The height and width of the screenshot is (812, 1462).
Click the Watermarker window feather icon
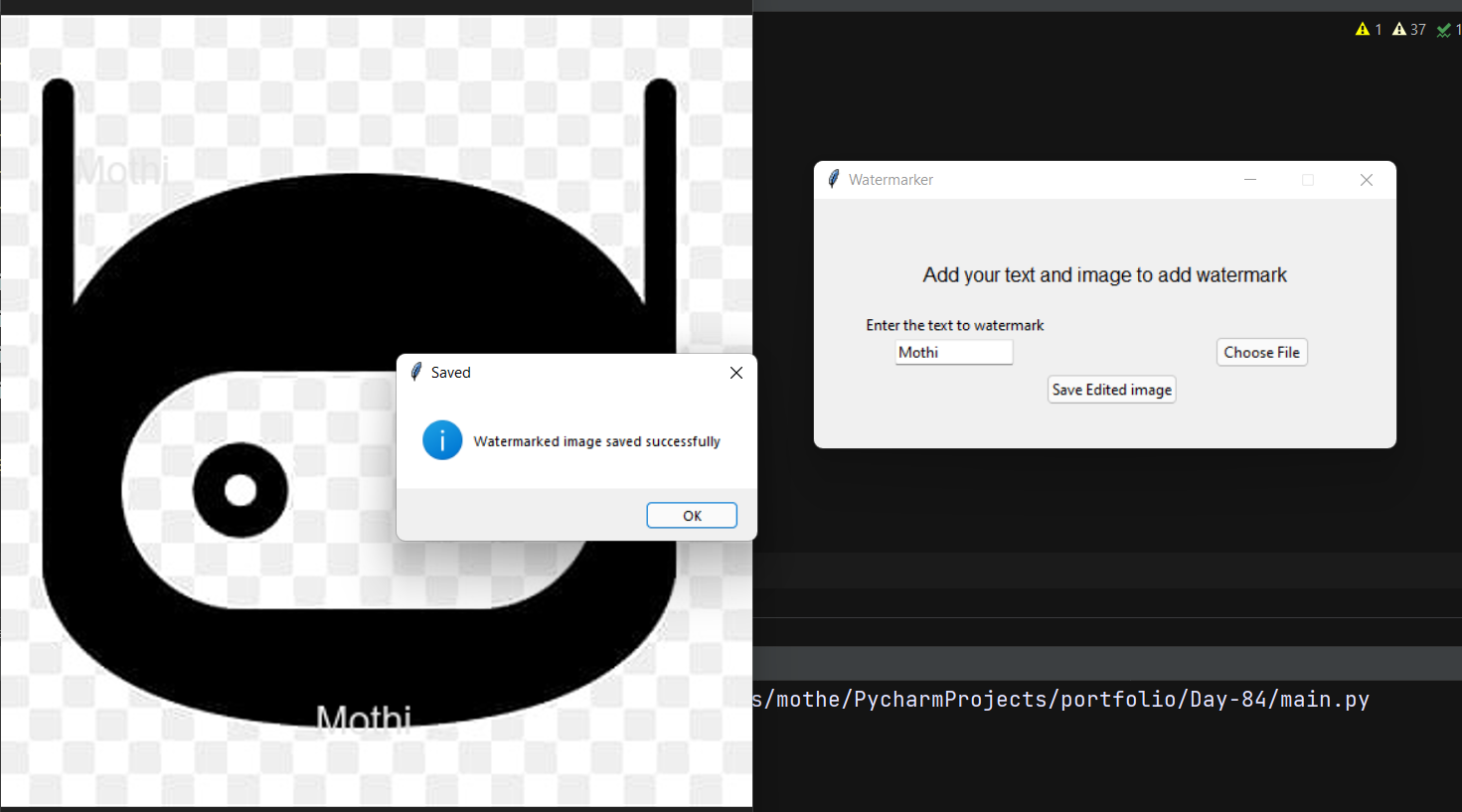(x=834, y=179)
